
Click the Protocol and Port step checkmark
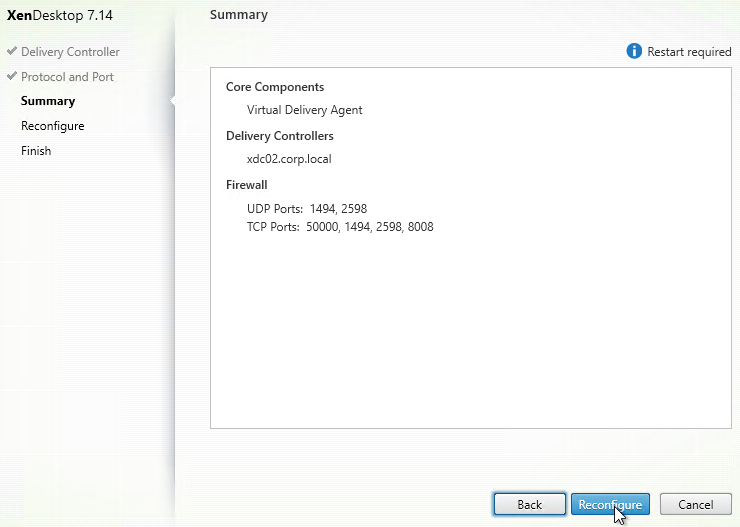pyautogui.click(x=12, y=75)
